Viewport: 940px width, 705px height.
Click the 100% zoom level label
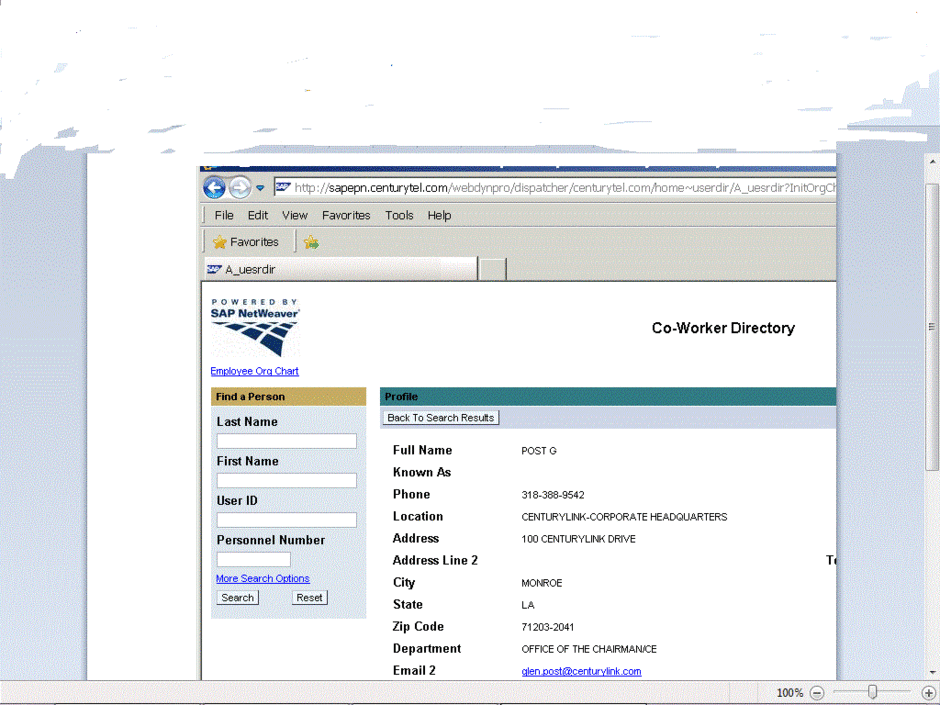pyautogui.click(x=790, y=693)
